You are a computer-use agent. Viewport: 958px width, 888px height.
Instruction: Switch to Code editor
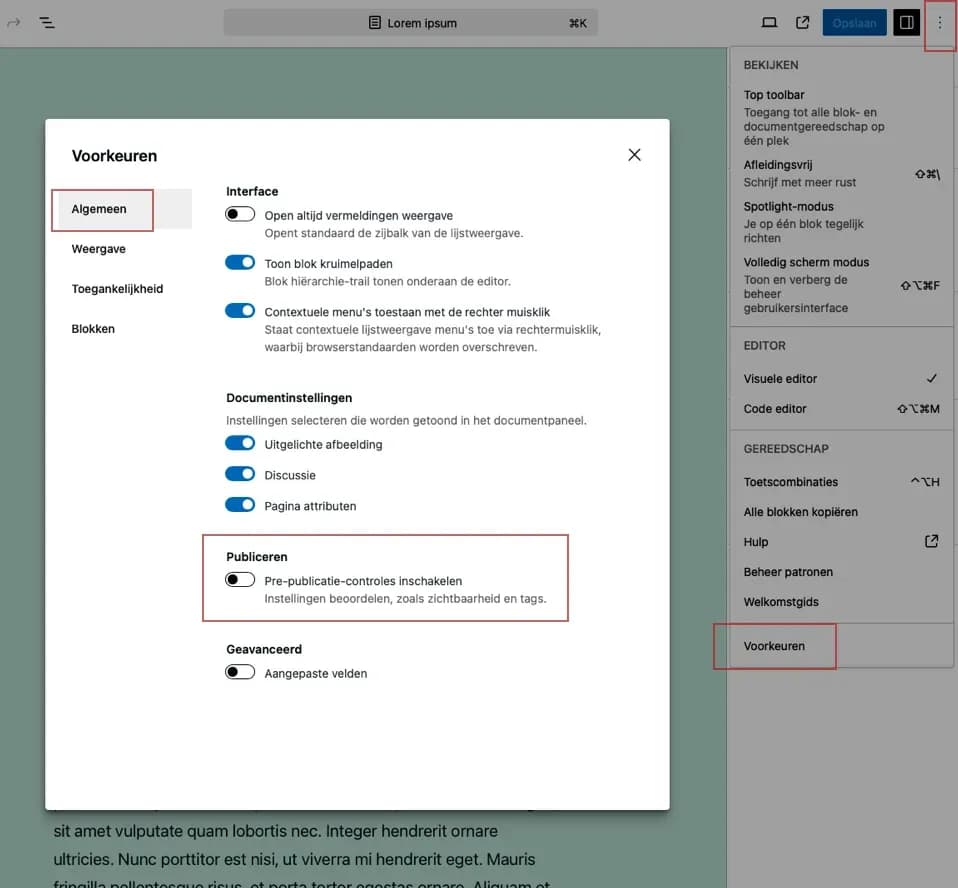(x=841, y=409)
